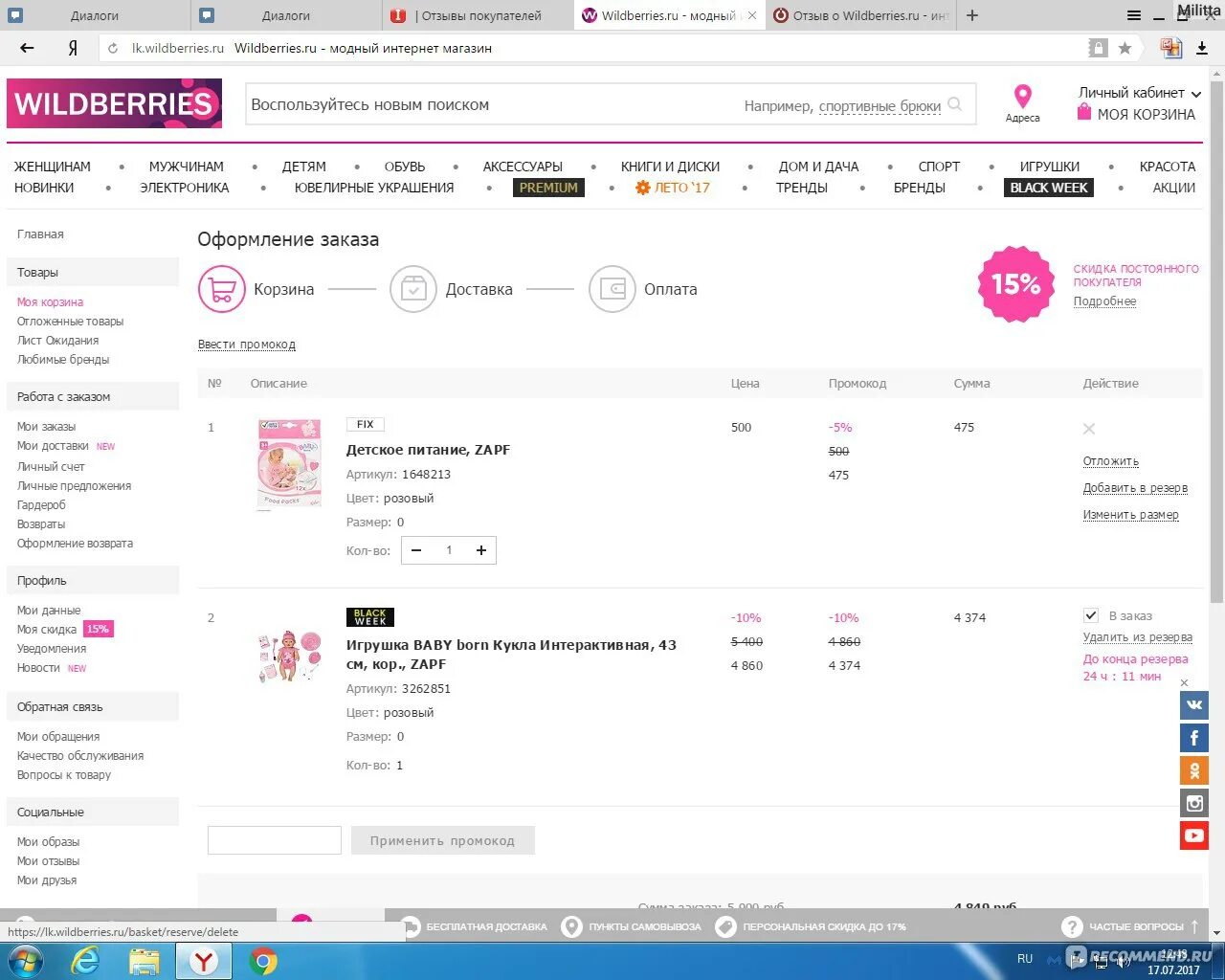1225x980 pixels.
Task: Close the social buttons panel
Action: click(x=1185, y=682)
